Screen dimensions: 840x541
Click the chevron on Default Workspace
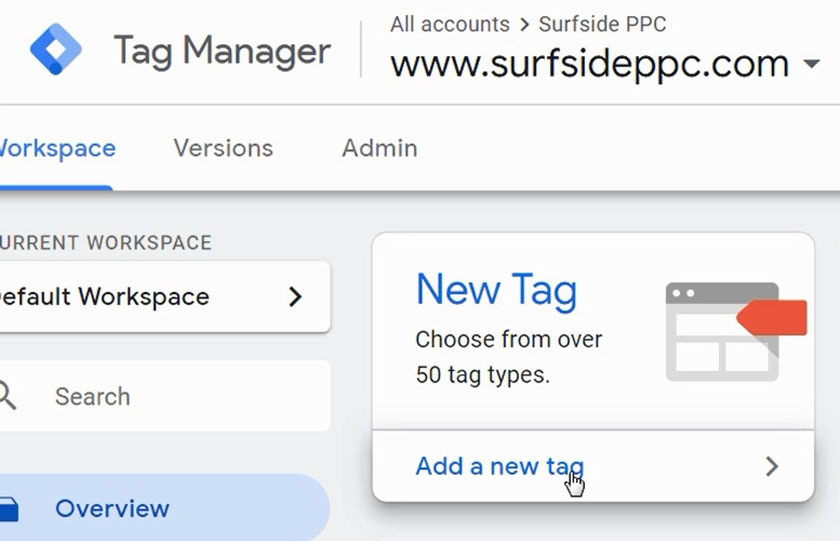(x=294, y=297)
